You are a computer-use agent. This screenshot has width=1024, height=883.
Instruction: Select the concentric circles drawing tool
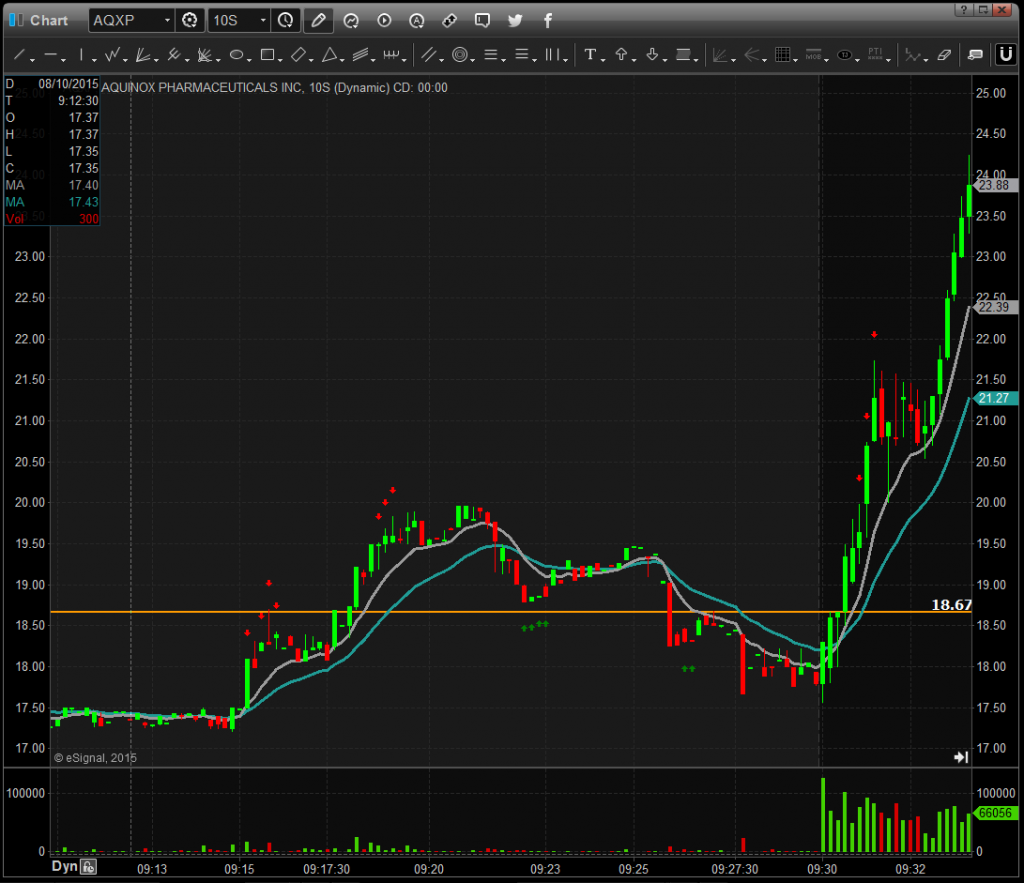(x=460, y=55)
